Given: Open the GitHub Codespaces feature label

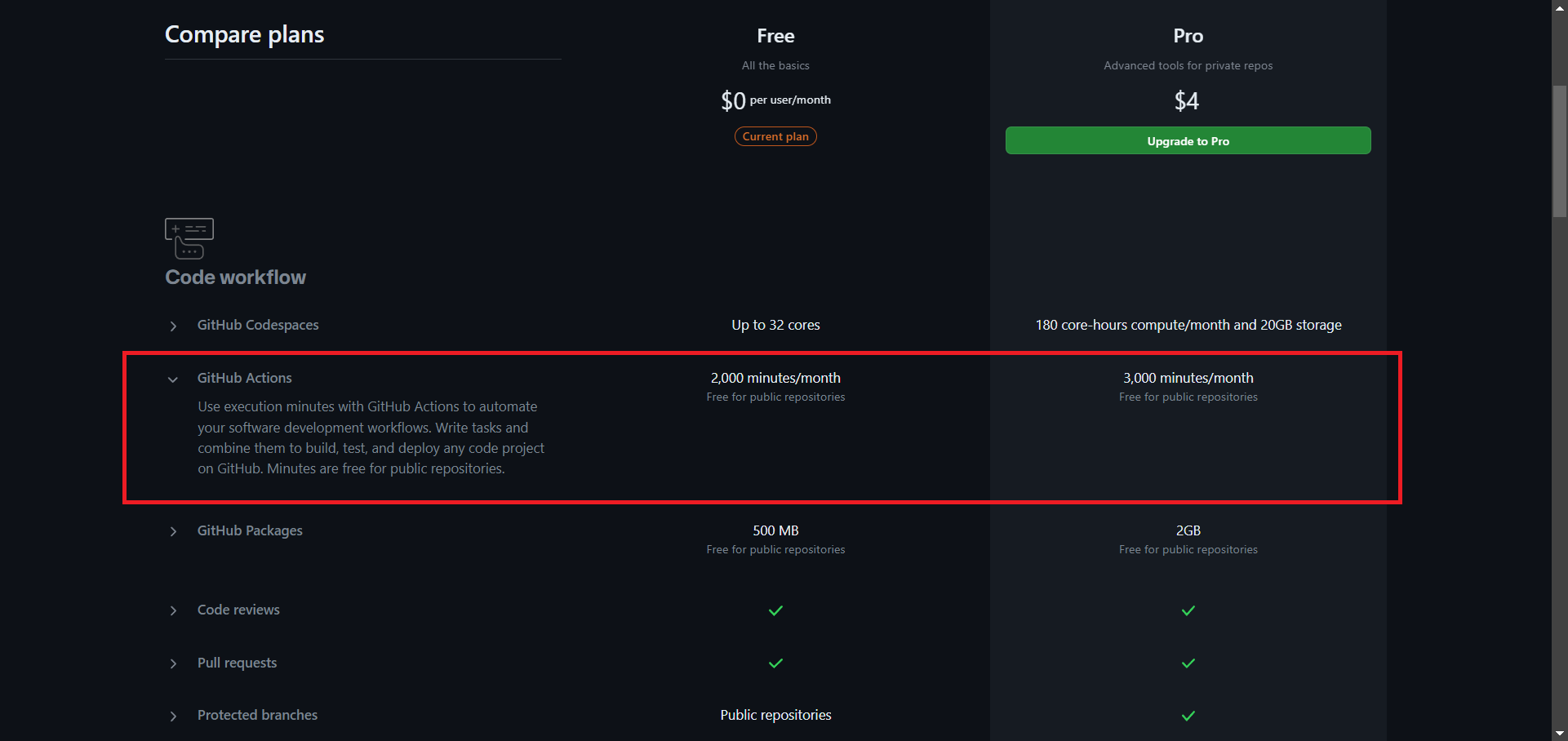Looking at the screenshot, I should click(x=258, y=325).
